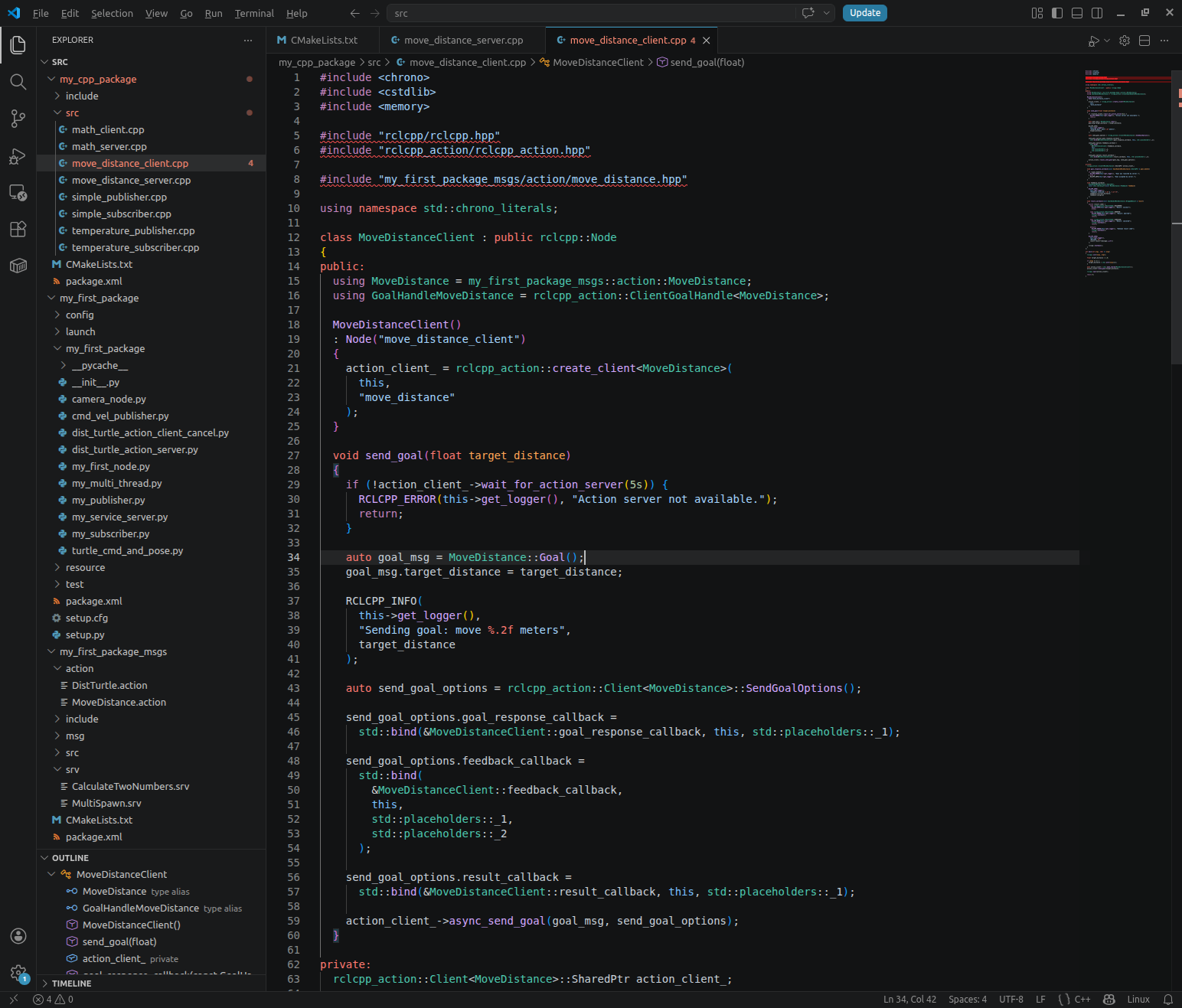Click the Run C/C++ file play icon
The image size is (1182, 1008).
tap(1094, 41)
